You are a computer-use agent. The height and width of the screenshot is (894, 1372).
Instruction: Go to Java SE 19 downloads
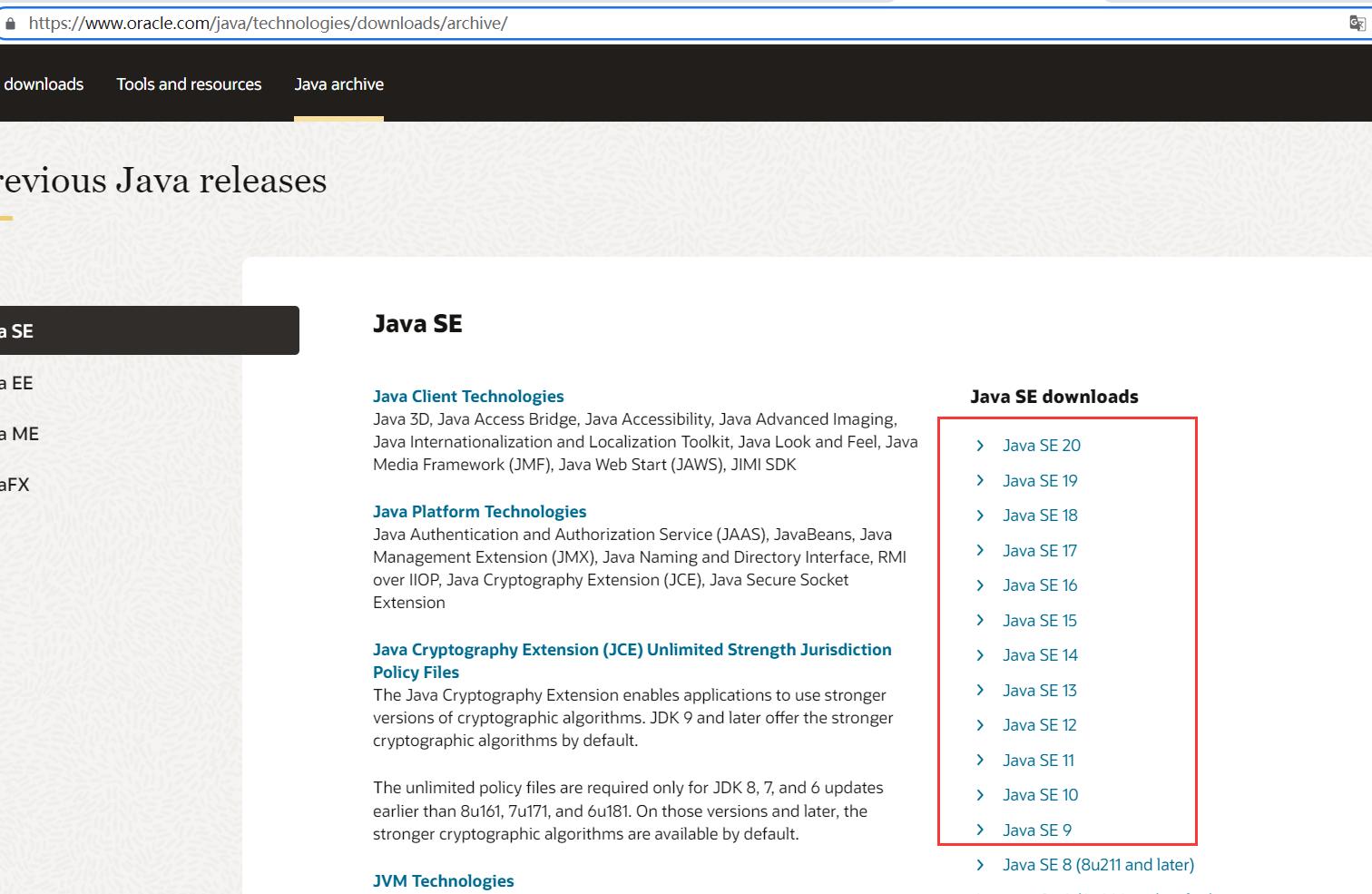[x=1040, y=481]
